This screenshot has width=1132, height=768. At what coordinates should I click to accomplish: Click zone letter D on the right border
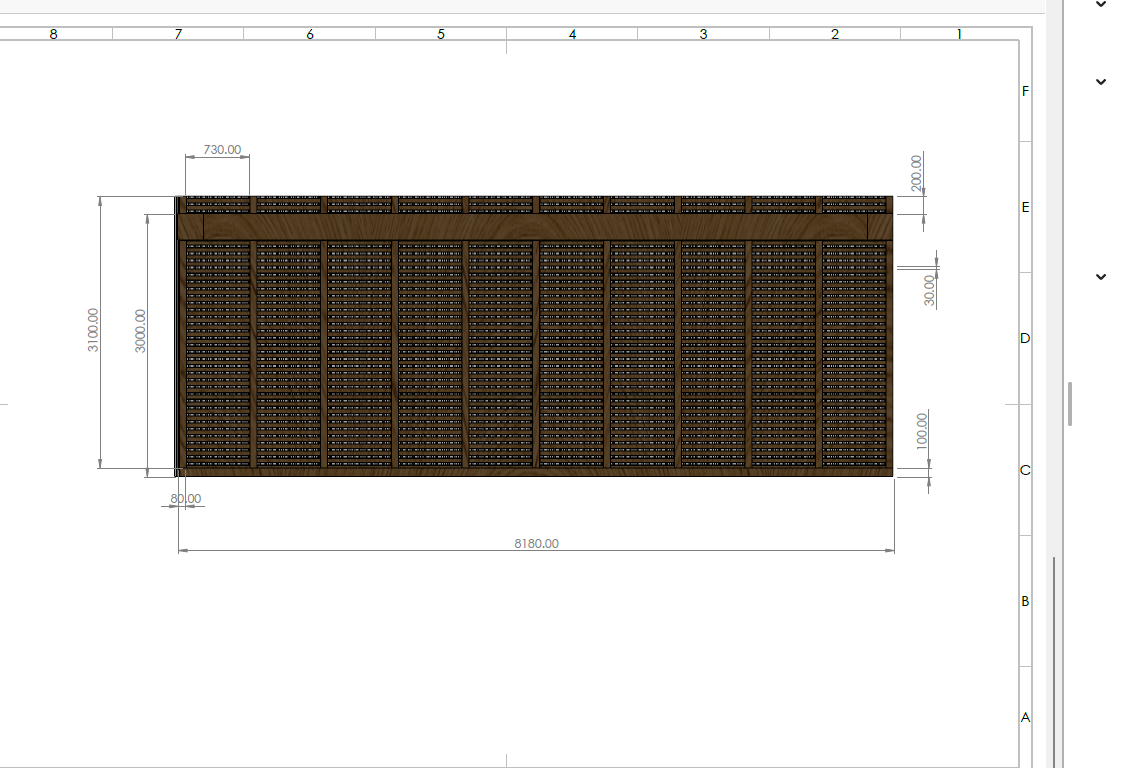pos(1025,338)
